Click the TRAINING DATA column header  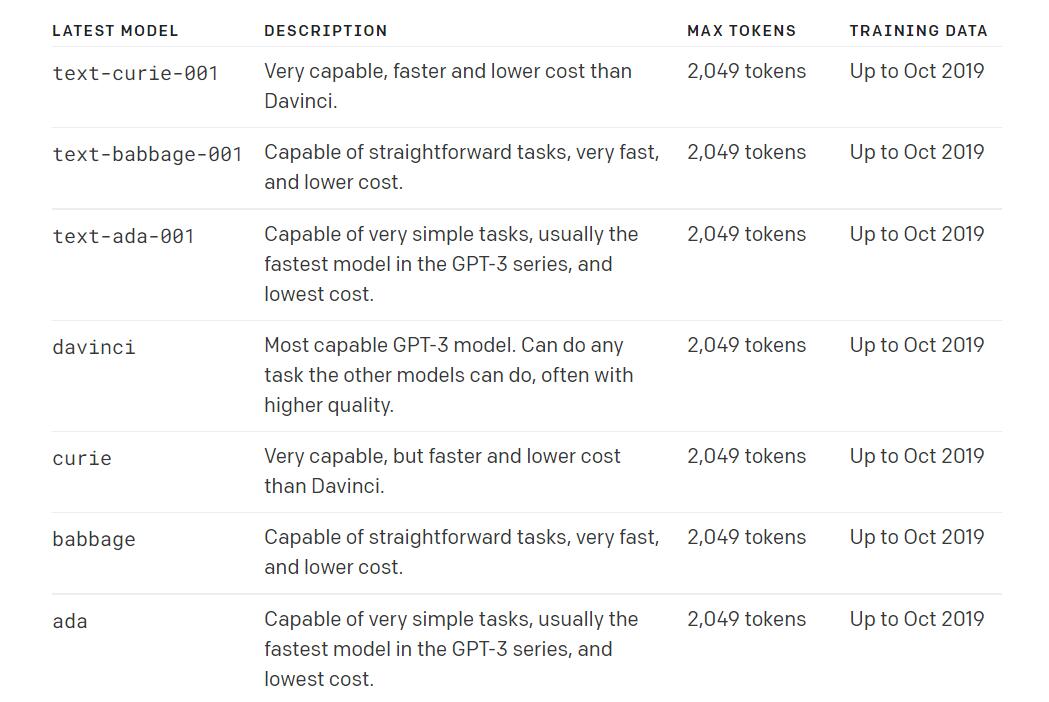coord(918,31)
